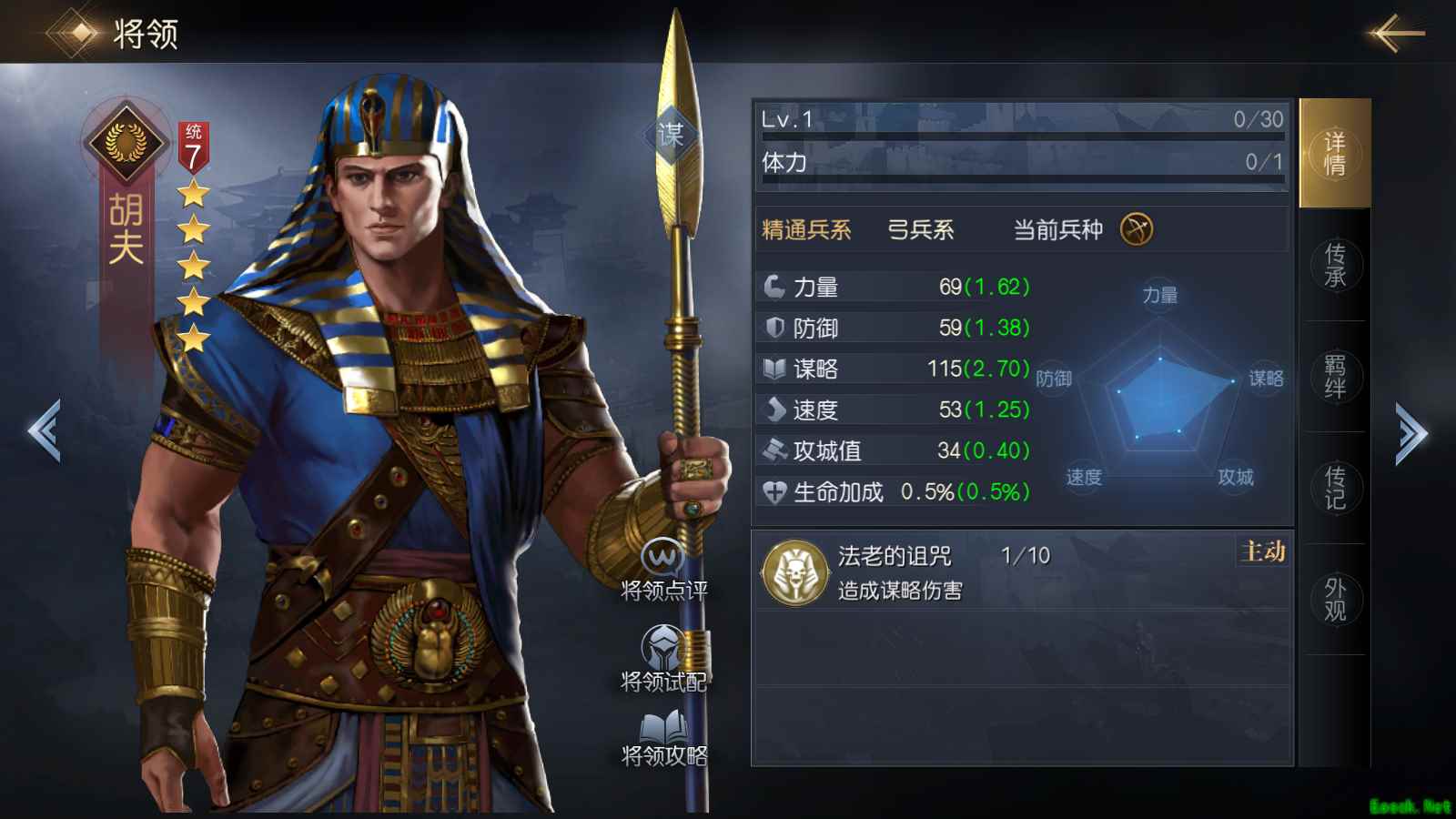Go to the previous general with left chevron

point(45,430)
